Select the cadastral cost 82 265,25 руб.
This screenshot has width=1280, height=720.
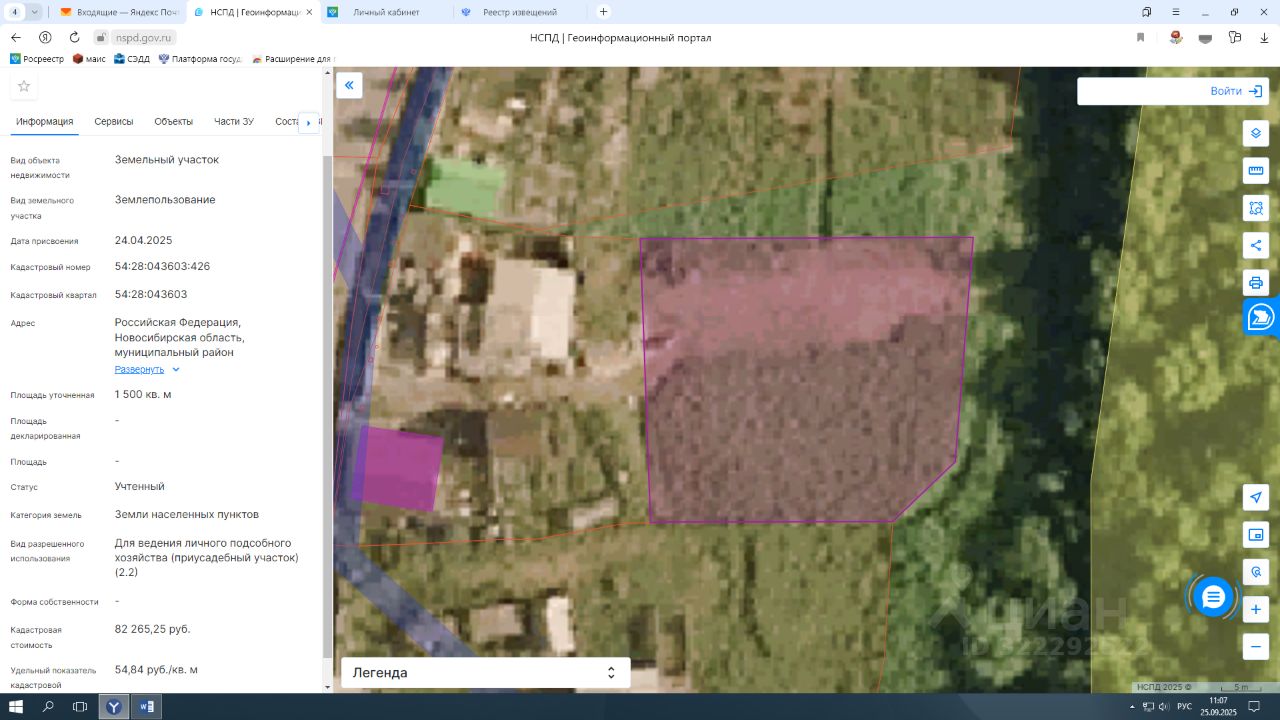(153, 629)
